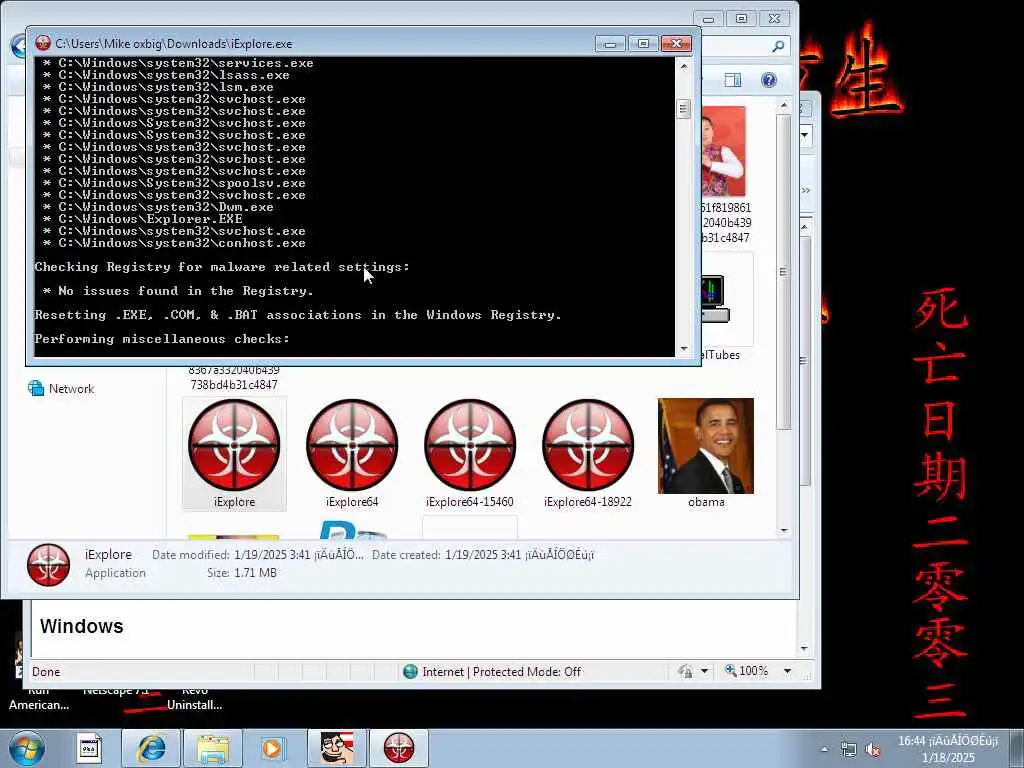Open the Windows Start orb

coord(27,748)
